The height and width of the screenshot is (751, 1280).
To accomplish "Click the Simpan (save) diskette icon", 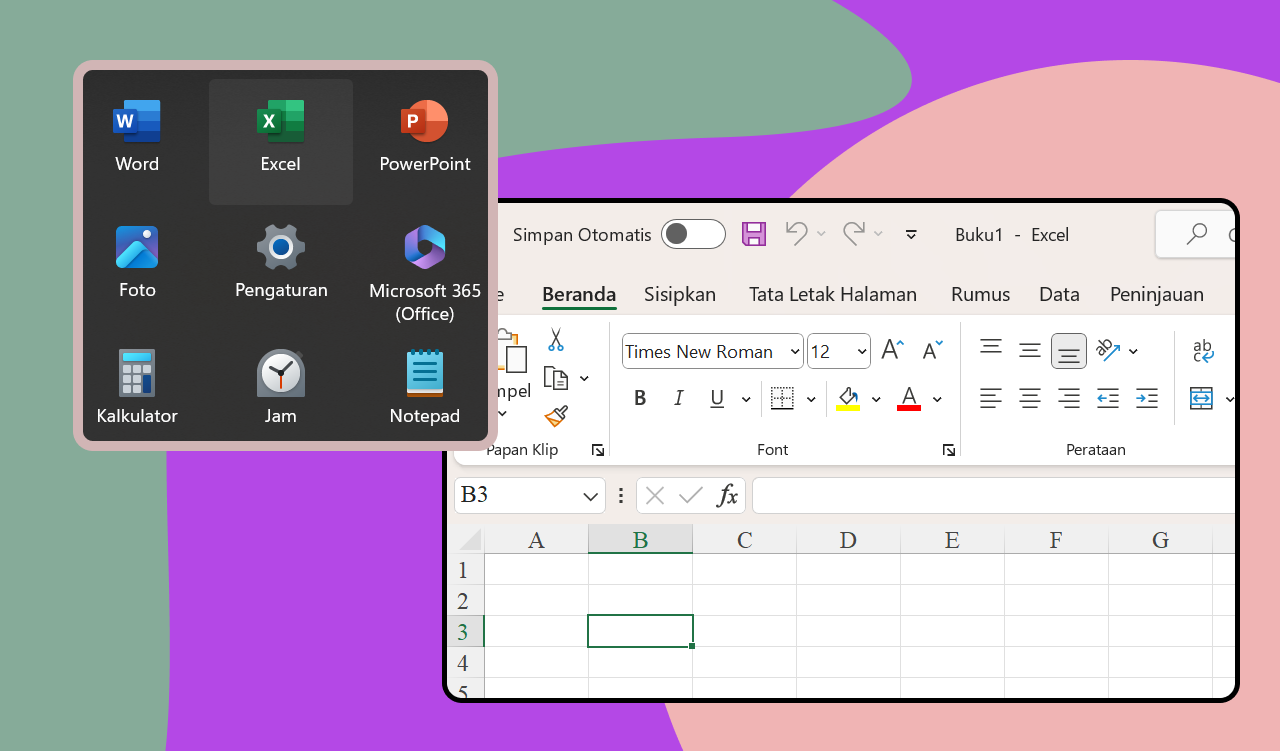I will point(754,233).
